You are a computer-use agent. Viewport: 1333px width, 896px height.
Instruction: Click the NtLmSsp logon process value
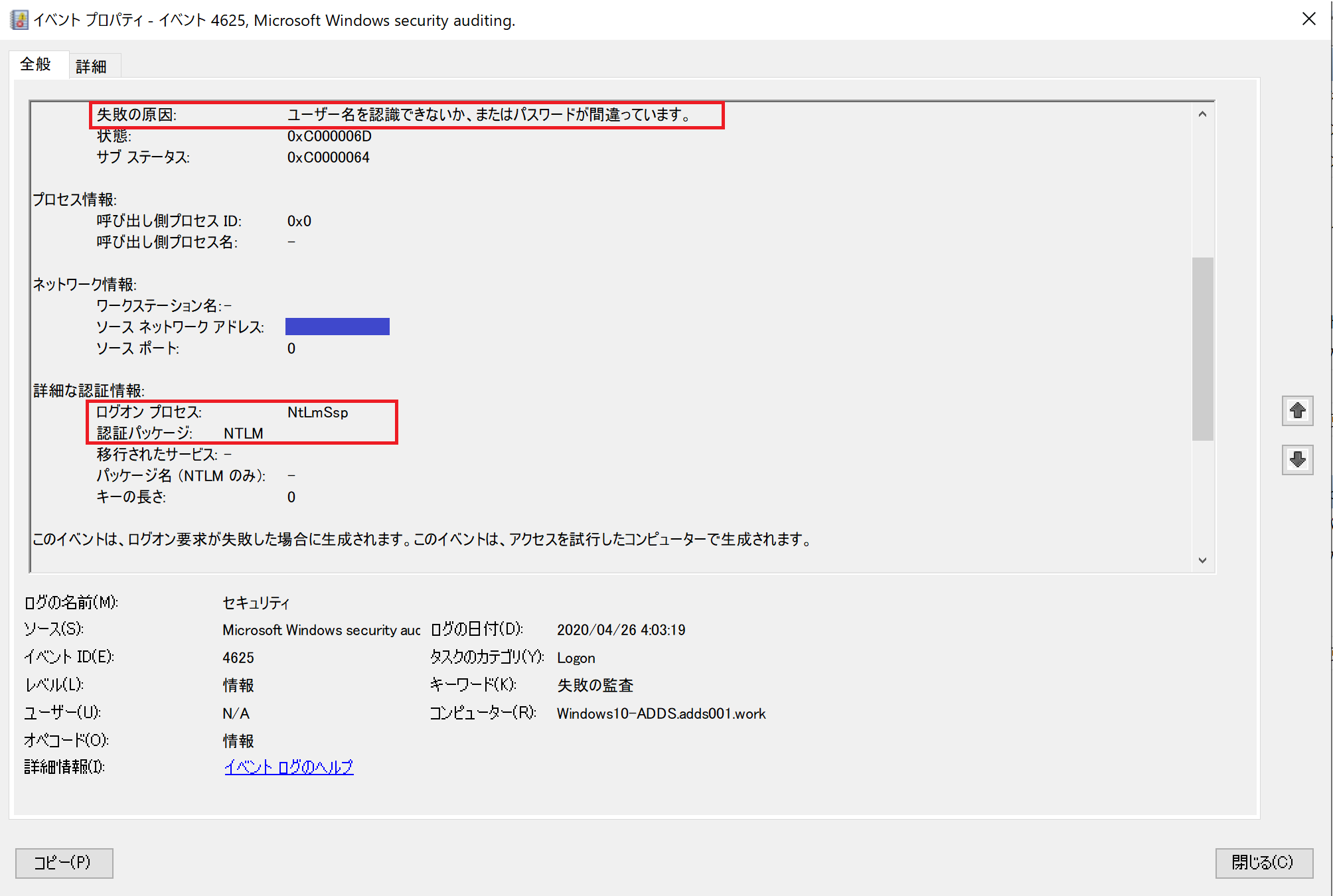pos(317,412)
